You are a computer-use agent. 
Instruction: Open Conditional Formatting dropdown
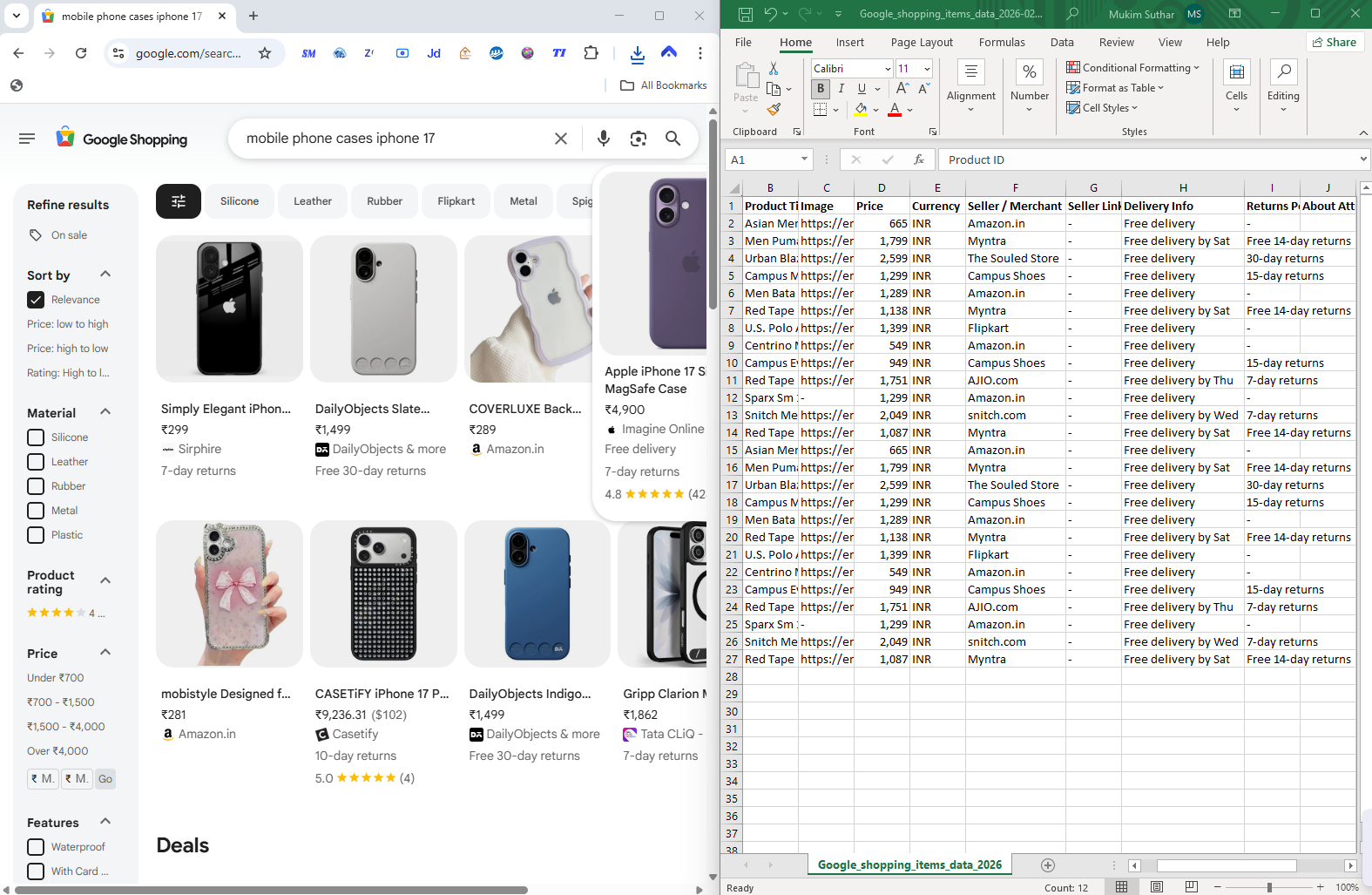(x=1133, y=68)
